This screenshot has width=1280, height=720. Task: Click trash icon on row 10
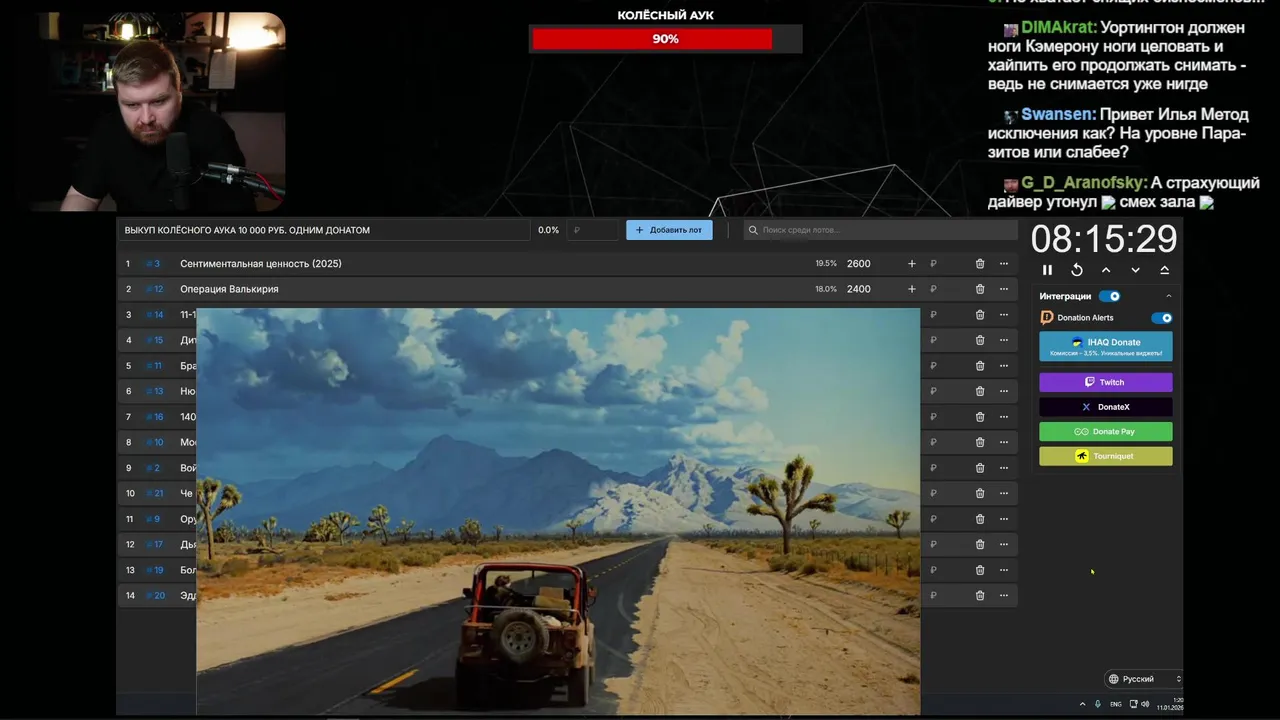pos(980,493)
